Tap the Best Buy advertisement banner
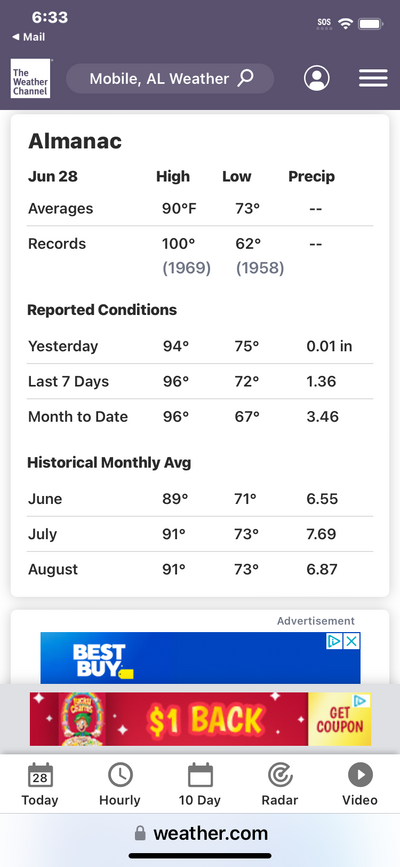The height and width of the screenshot is (867, 400). tap(200, 658)
